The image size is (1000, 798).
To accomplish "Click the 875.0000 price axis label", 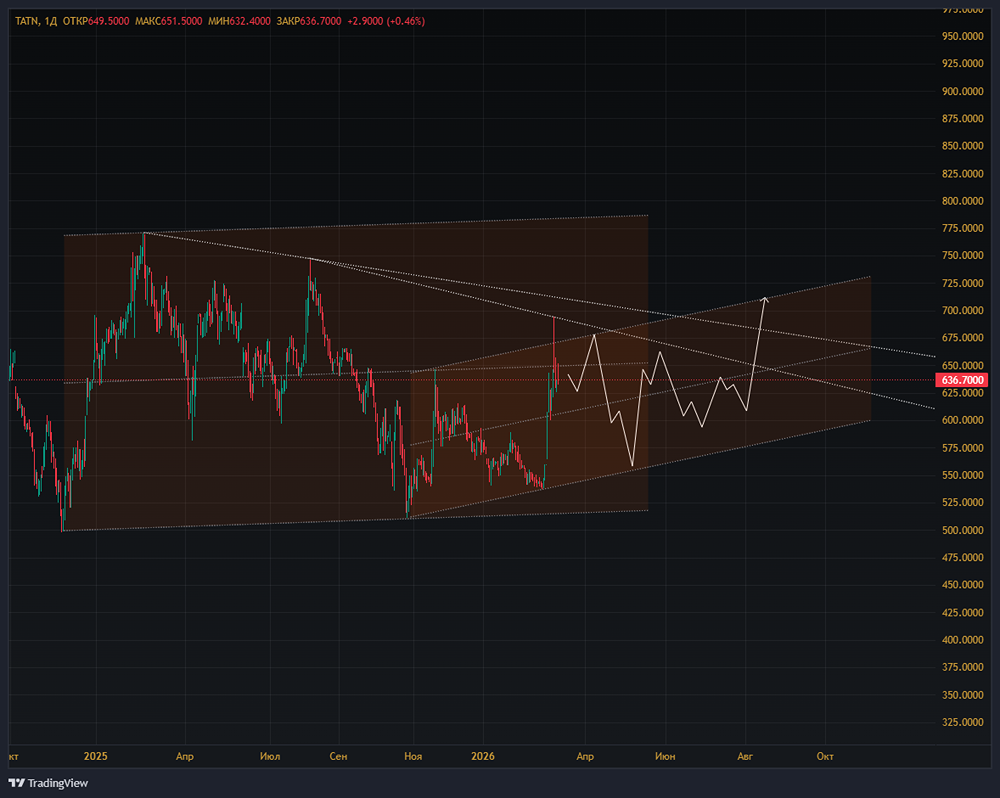I will 962,119.
